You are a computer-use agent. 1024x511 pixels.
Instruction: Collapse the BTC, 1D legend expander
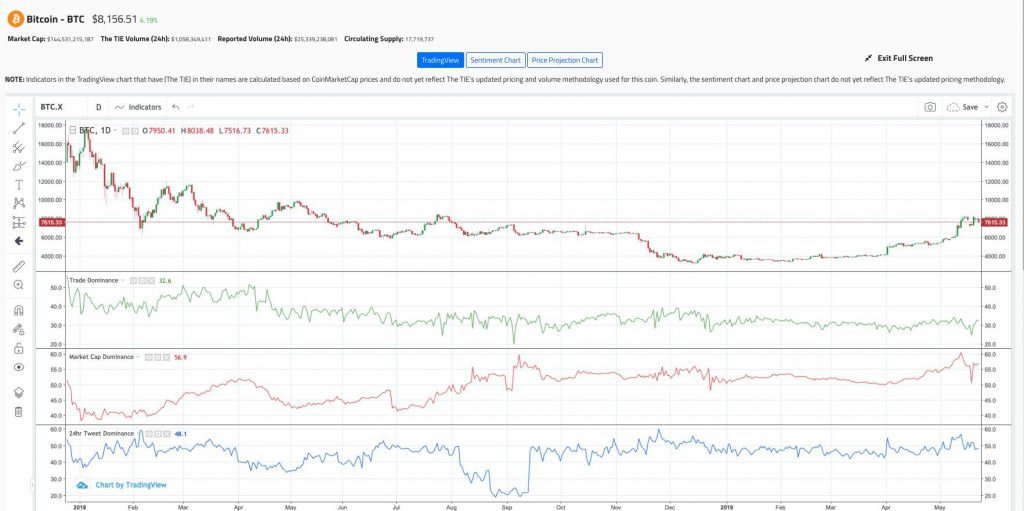tap(72, 130)
